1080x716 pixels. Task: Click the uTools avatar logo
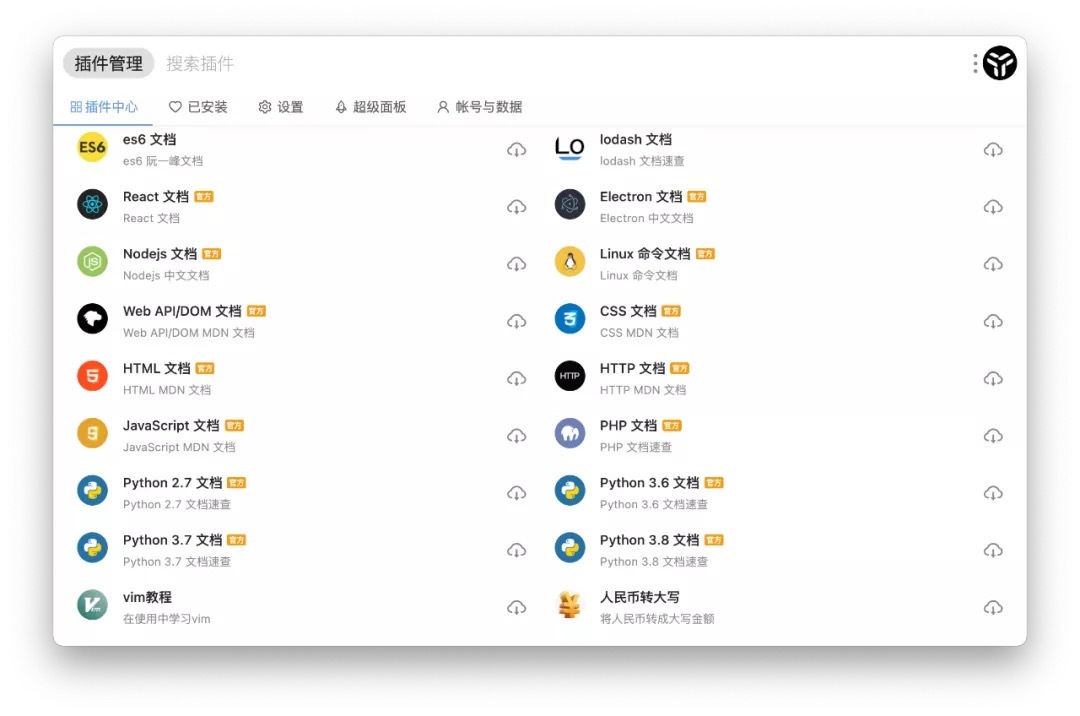click(1000, 63)
